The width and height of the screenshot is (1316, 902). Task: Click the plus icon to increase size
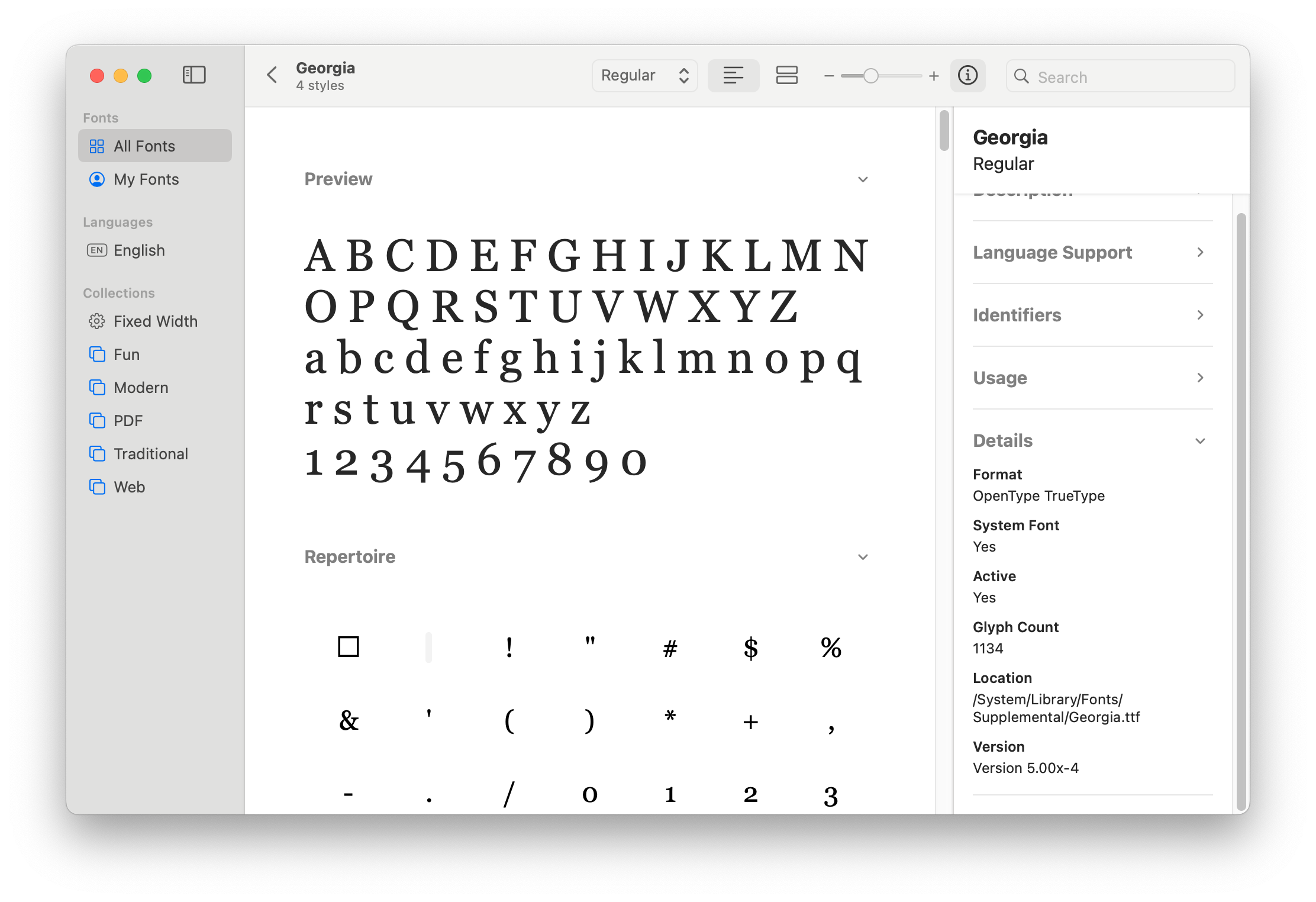[x=934, y=76]
